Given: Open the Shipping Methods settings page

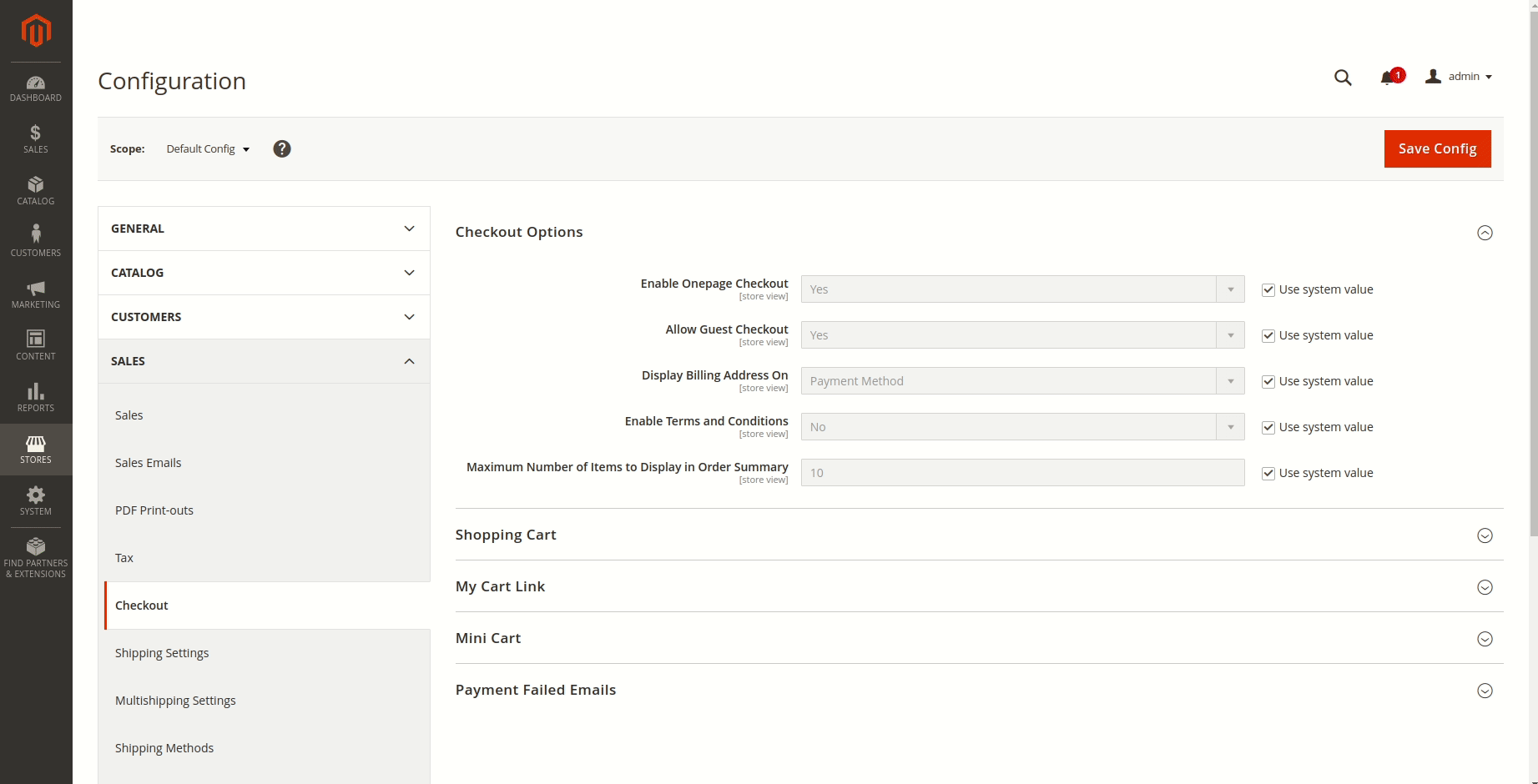Looking at the screenshot, I should pyautogui.click(x=164, y=747).
